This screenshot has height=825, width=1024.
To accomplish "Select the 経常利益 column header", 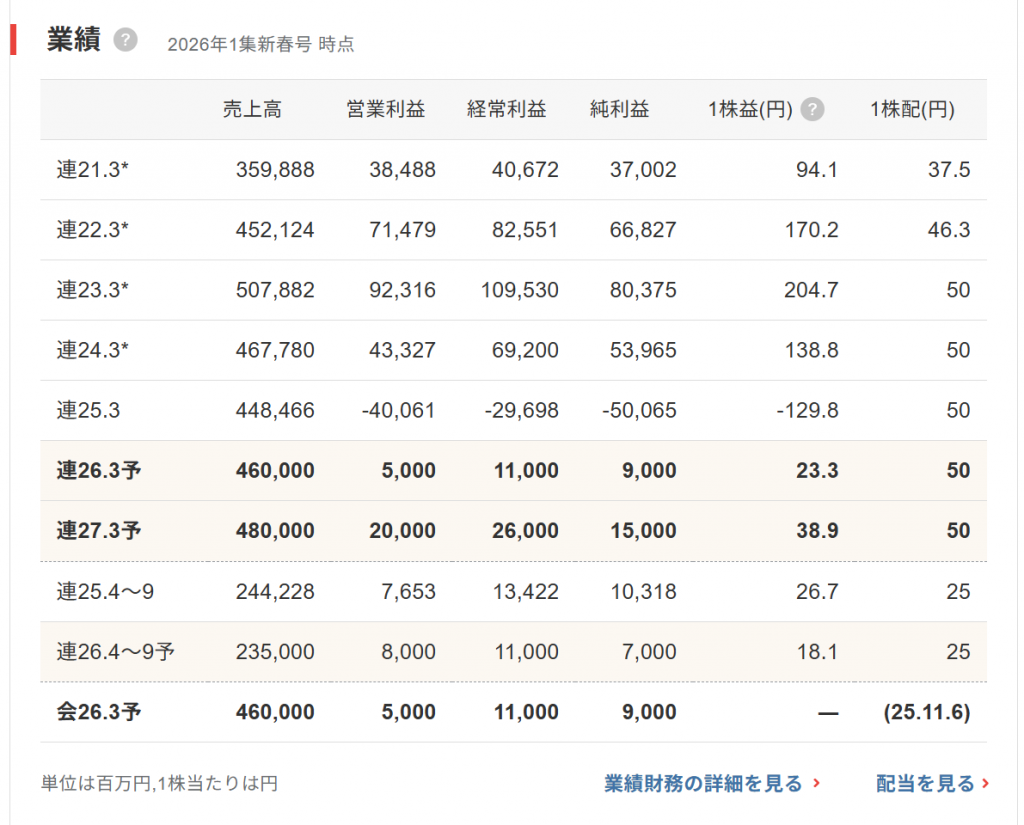I will coord(507,110).
